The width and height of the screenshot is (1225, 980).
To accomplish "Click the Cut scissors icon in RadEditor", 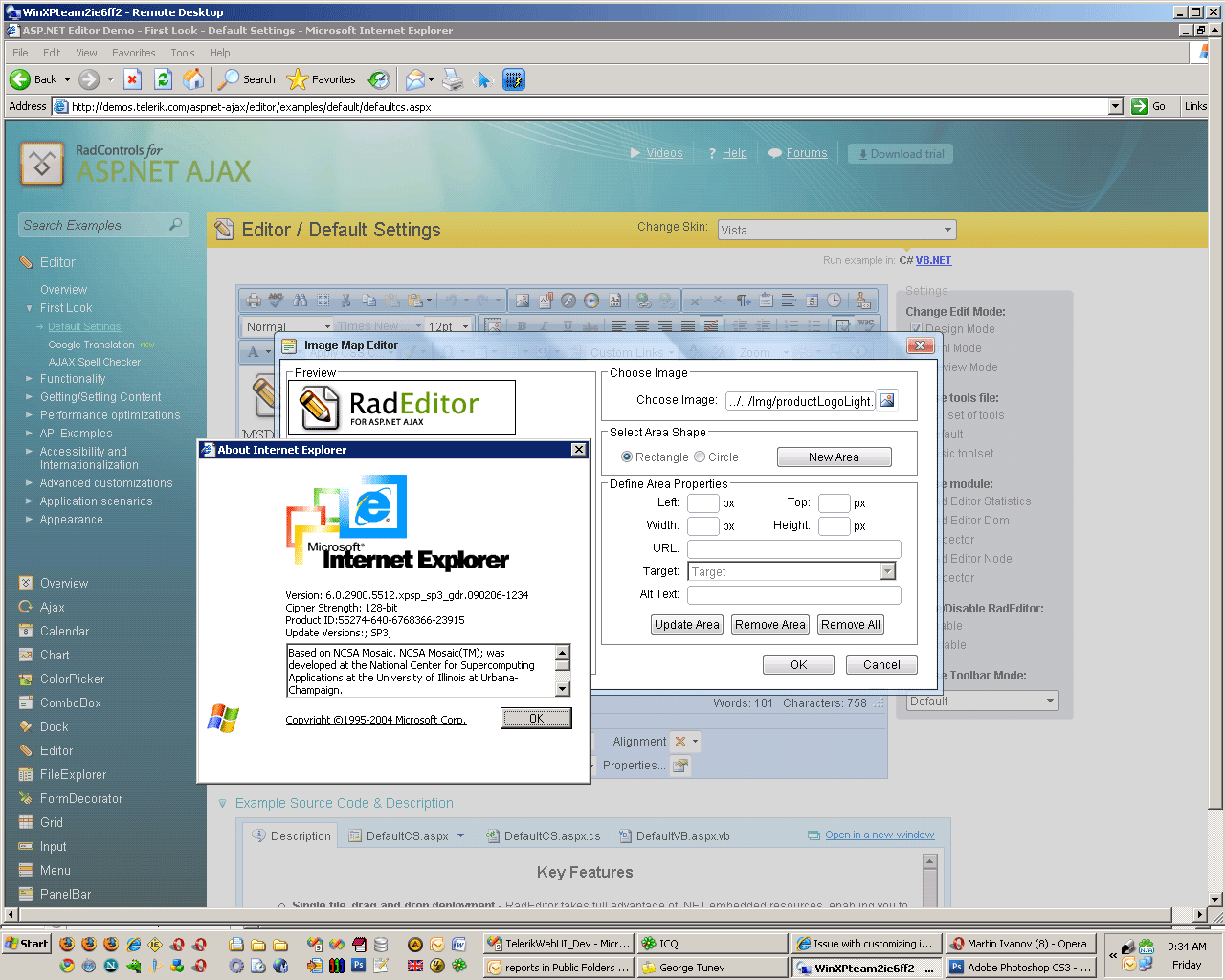I will coord(345,301).
